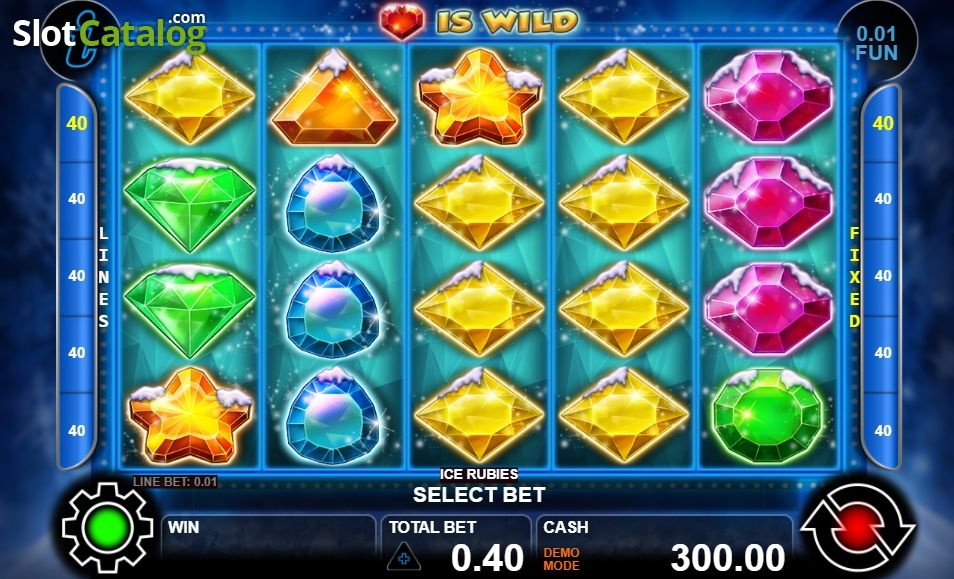Select the highlighted yellow 40 on right FIXED bar
The image size is (954, 579).
883,123
